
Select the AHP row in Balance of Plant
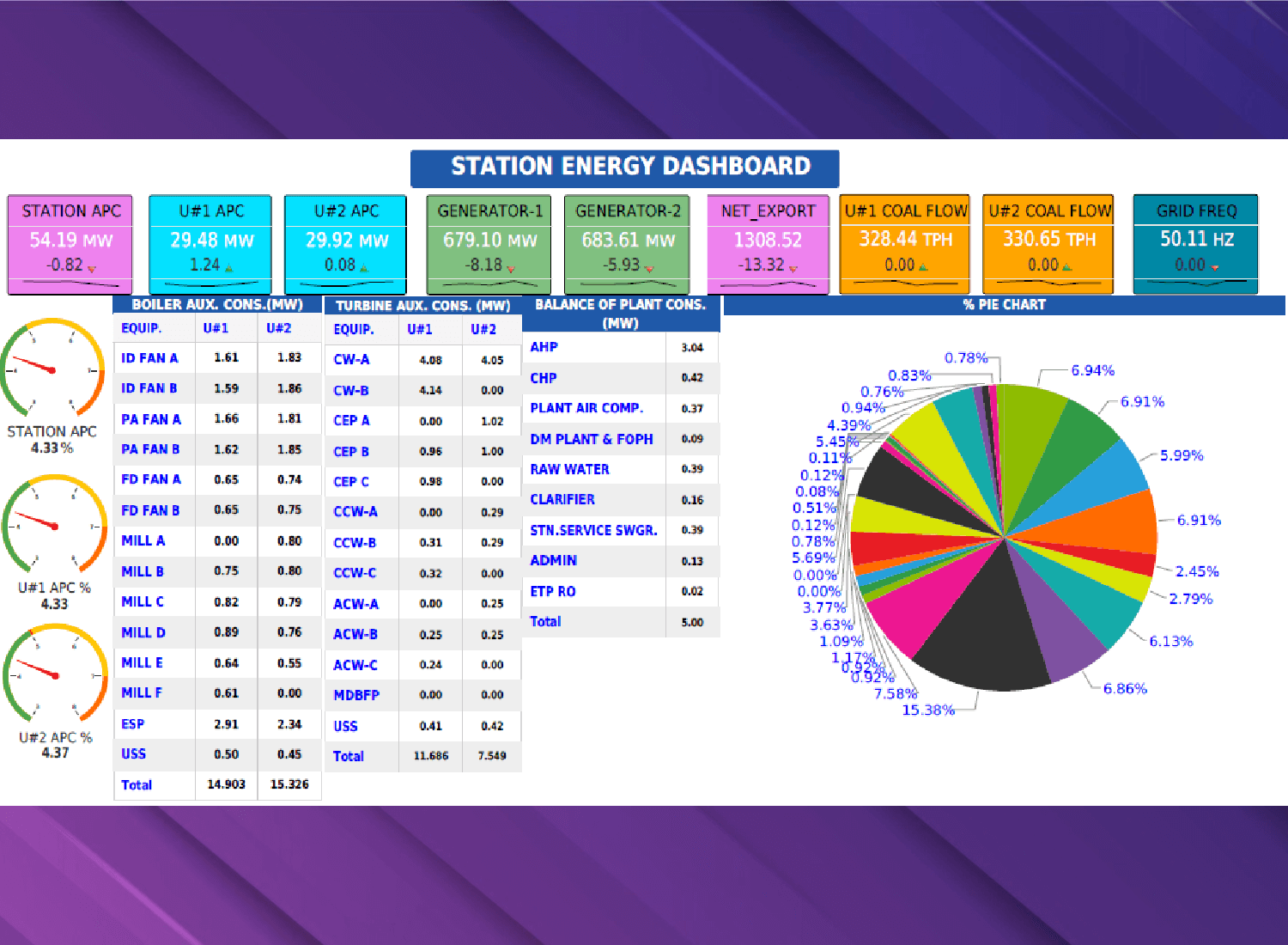coord(544,347)
